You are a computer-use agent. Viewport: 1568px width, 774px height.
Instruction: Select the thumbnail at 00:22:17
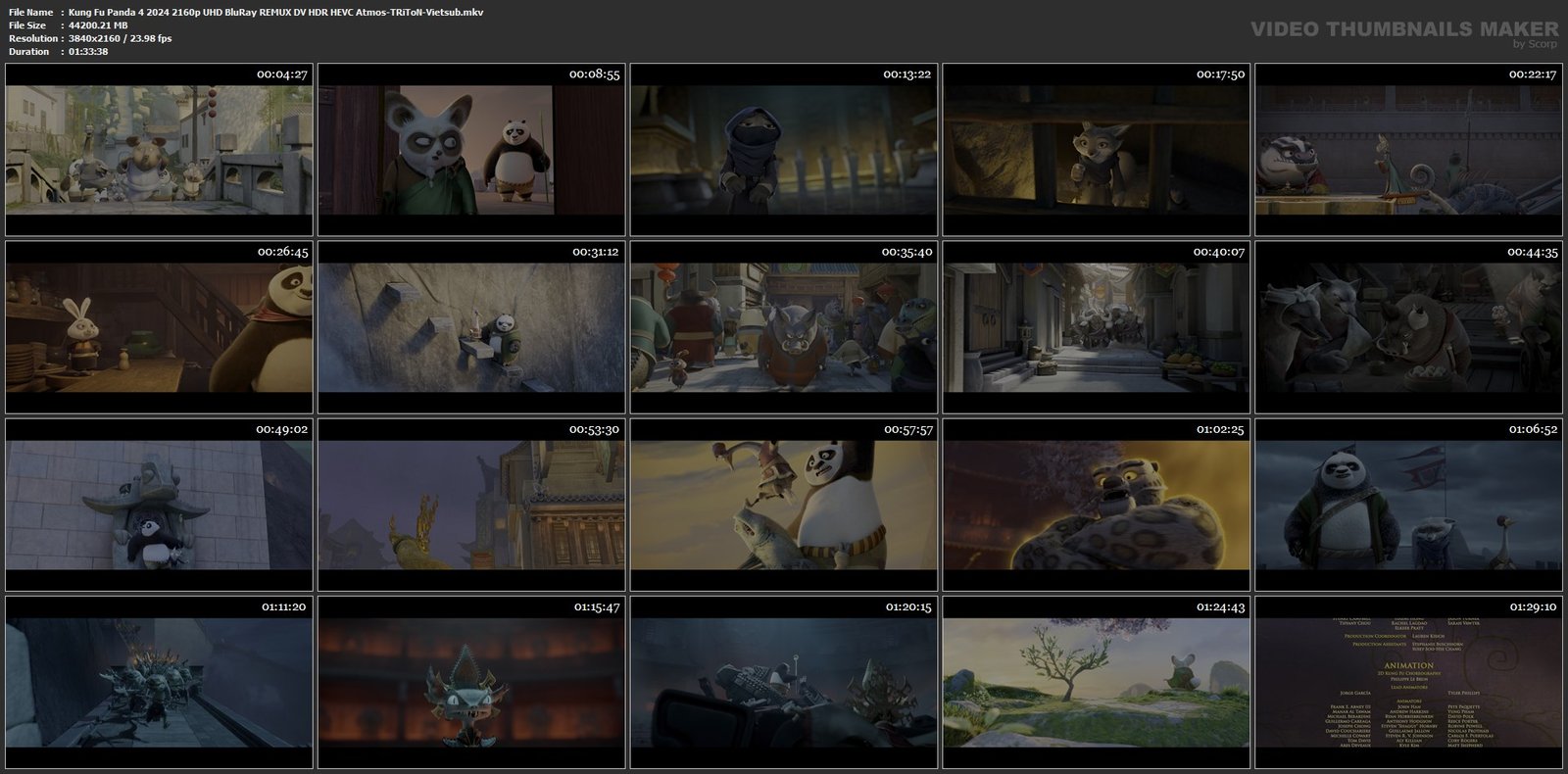click(x=1409, y=150)
